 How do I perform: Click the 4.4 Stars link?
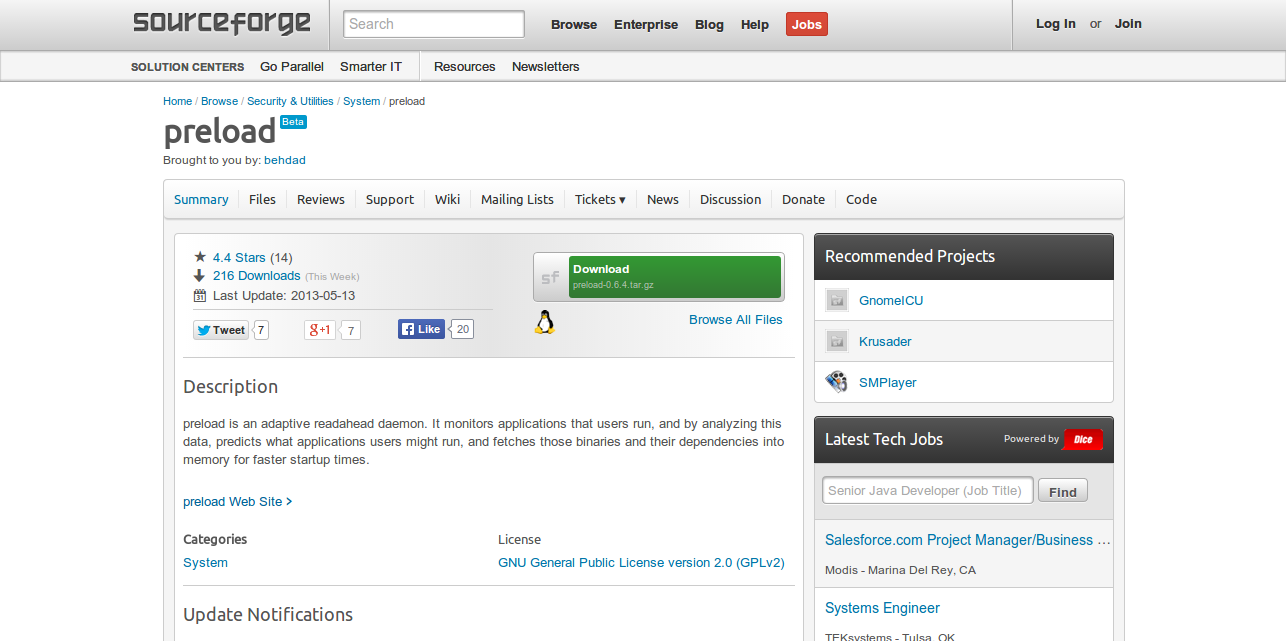[239, 257]
